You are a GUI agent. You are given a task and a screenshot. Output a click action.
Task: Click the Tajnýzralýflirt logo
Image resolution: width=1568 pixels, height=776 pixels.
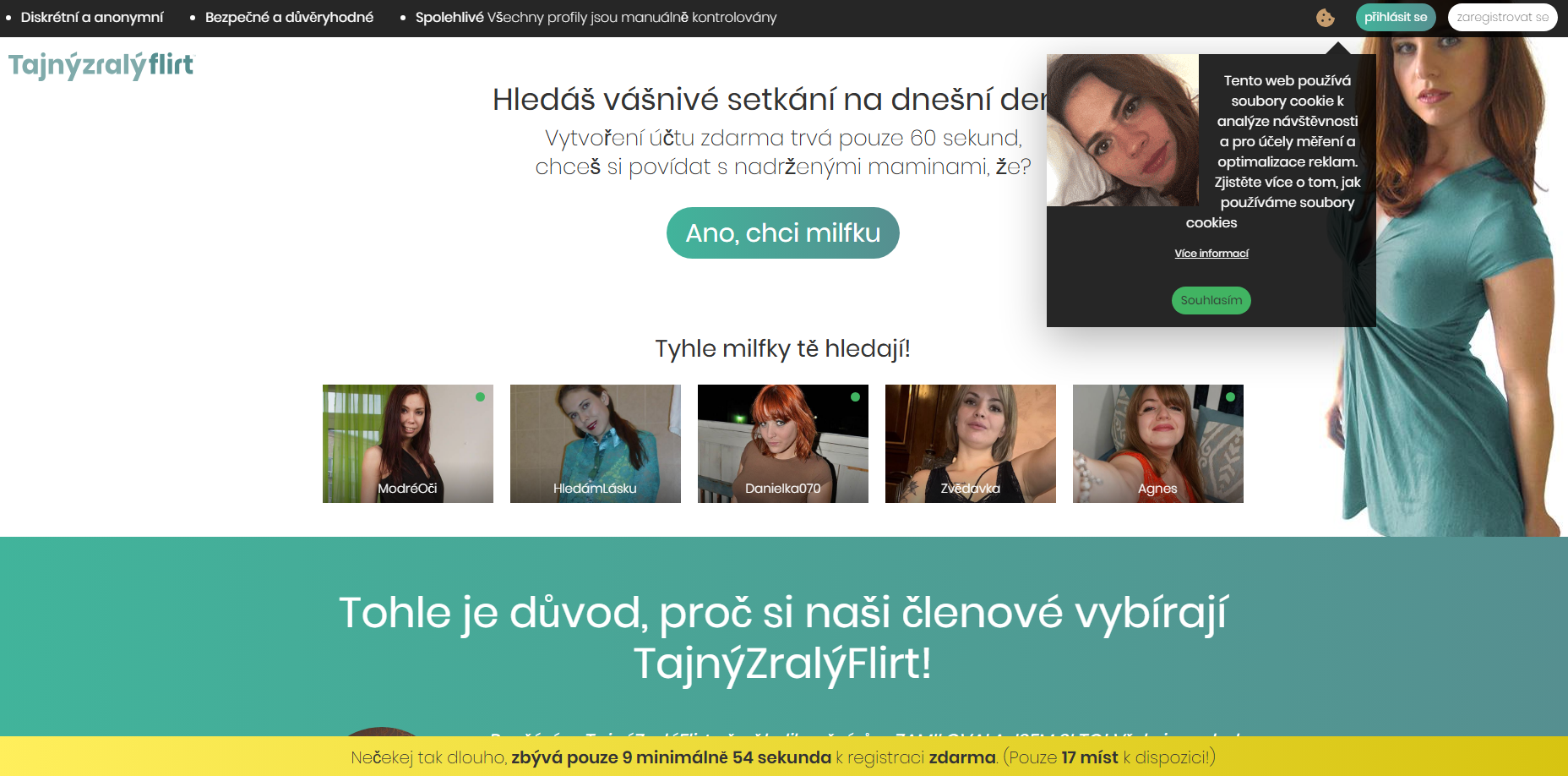[101, 65]
